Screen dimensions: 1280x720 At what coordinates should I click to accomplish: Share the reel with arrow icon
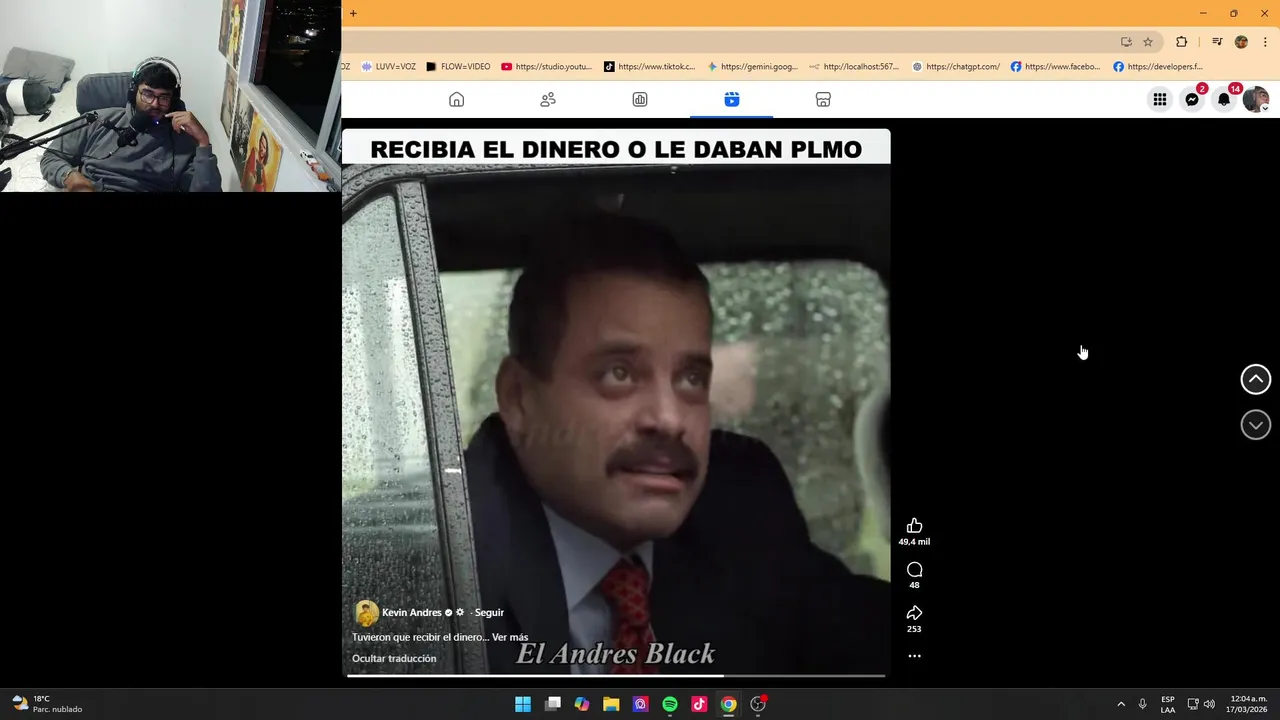click(x=914, y=613)
